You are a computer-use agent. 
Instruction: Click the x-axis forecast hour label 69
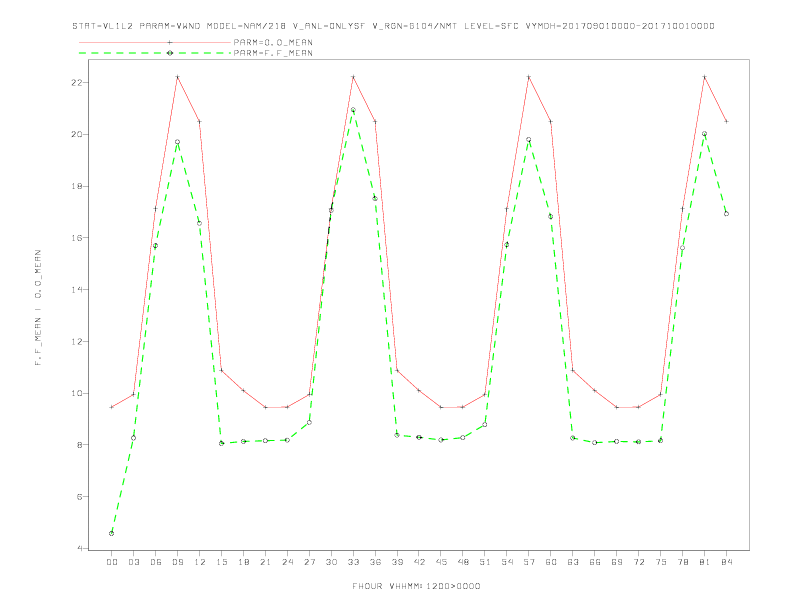click(x=617, y=562)
